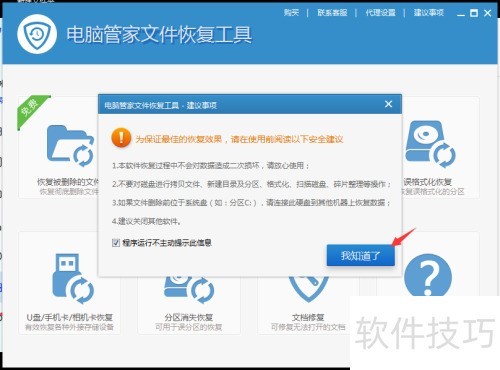This screenshot has width=500, height=370.
Task: Click tip 4 建议关闭其他软件 text
Action: [146, 221]
